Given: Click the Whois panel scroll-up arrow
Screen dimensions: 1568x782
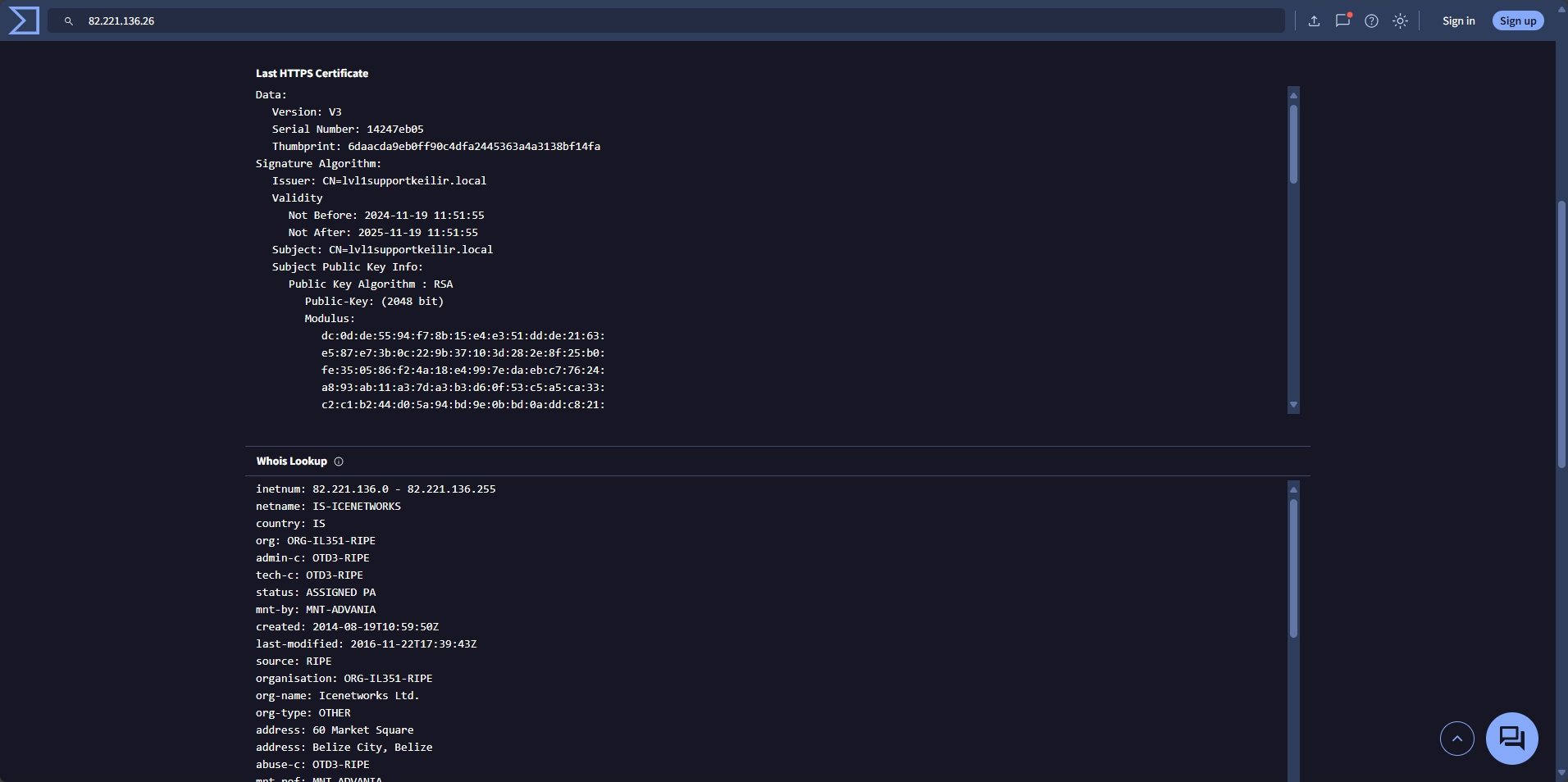Looking at the screenshot, I should (x=1293, y=490).
